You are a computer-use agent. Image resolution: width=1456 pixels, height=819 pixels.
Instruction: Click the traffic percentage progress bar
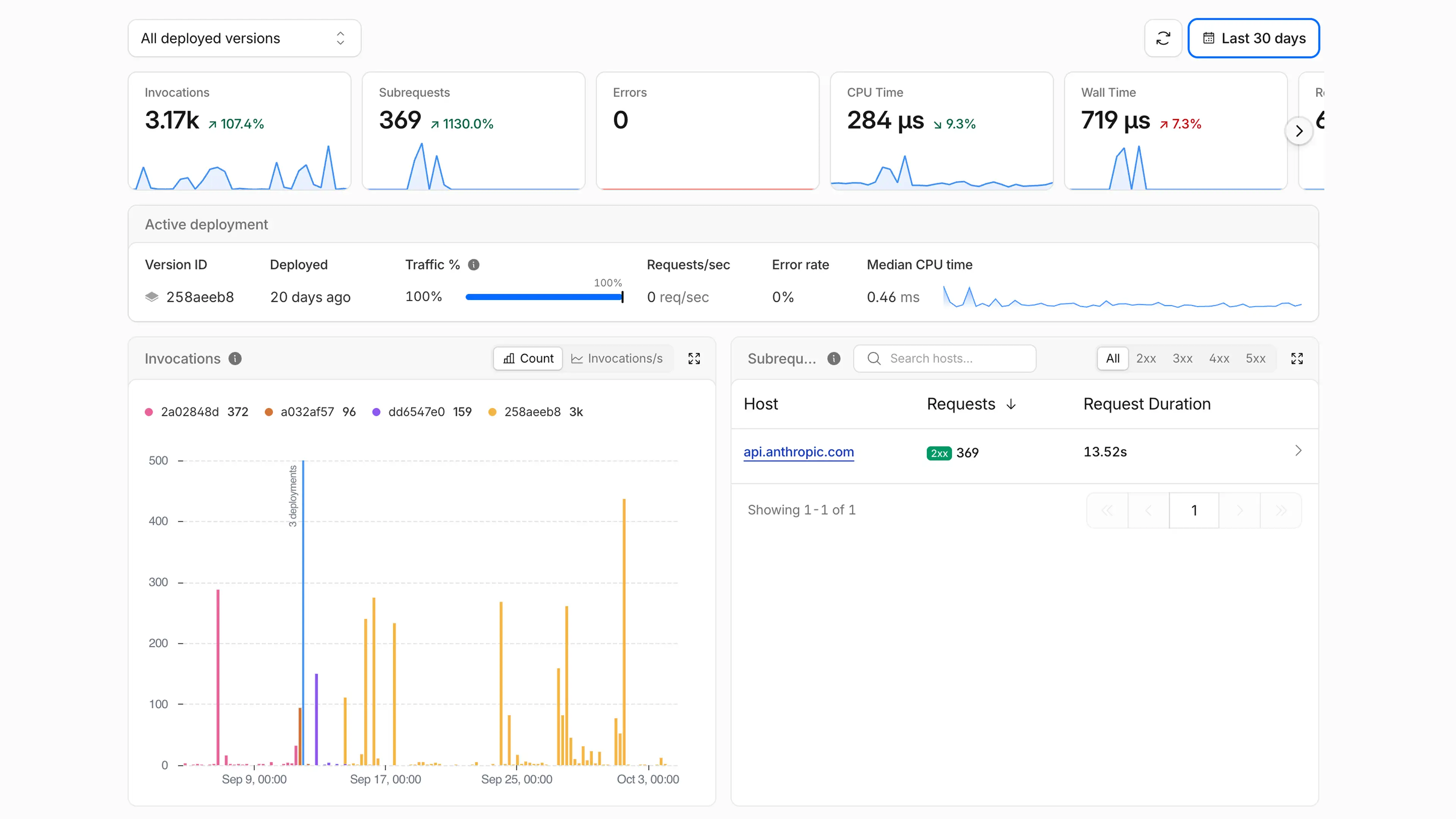[x=544, y=297]
